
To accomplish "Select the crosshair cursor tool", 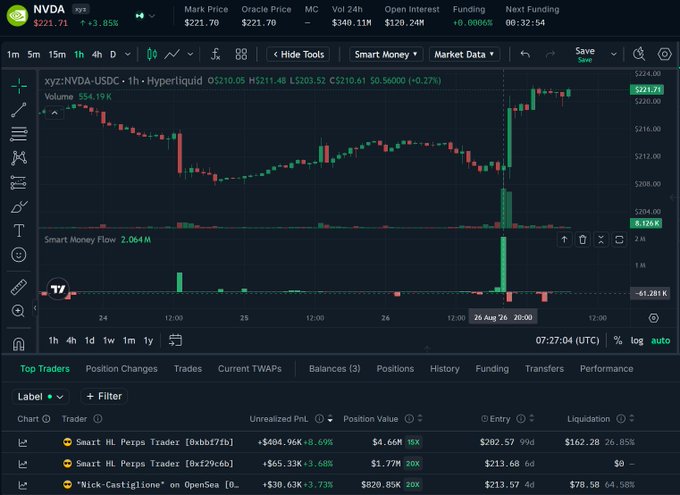I will [x=19, y=86].
